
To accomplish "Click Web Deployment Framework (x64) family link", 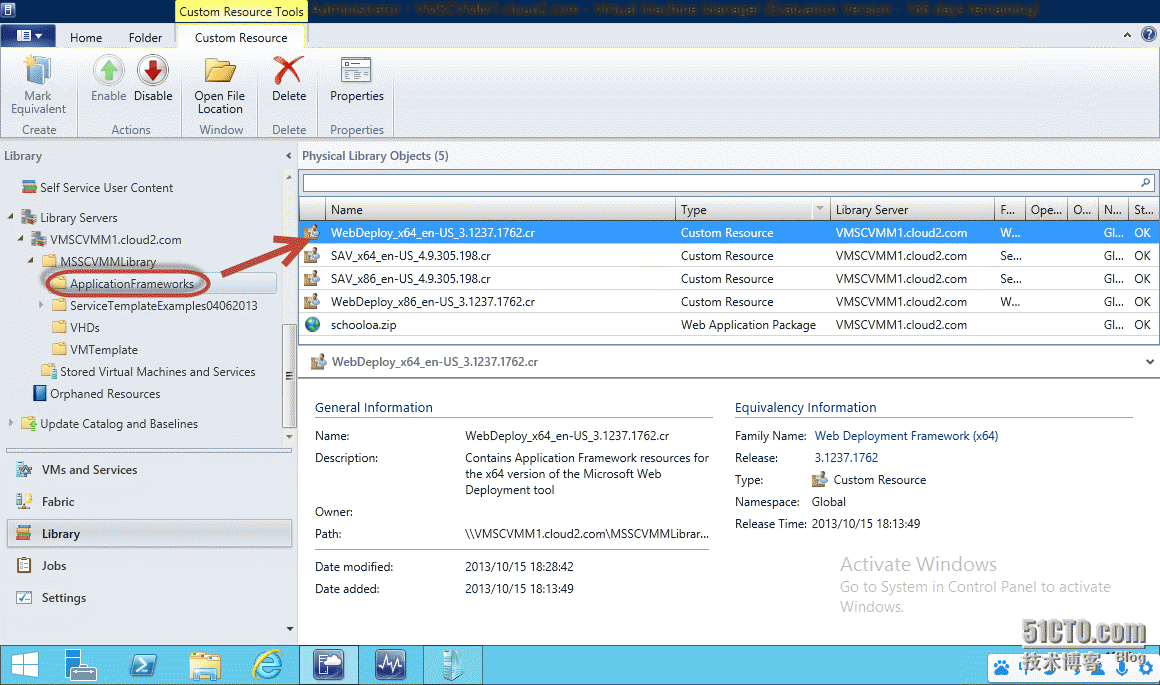I will (x=906, y=436).
